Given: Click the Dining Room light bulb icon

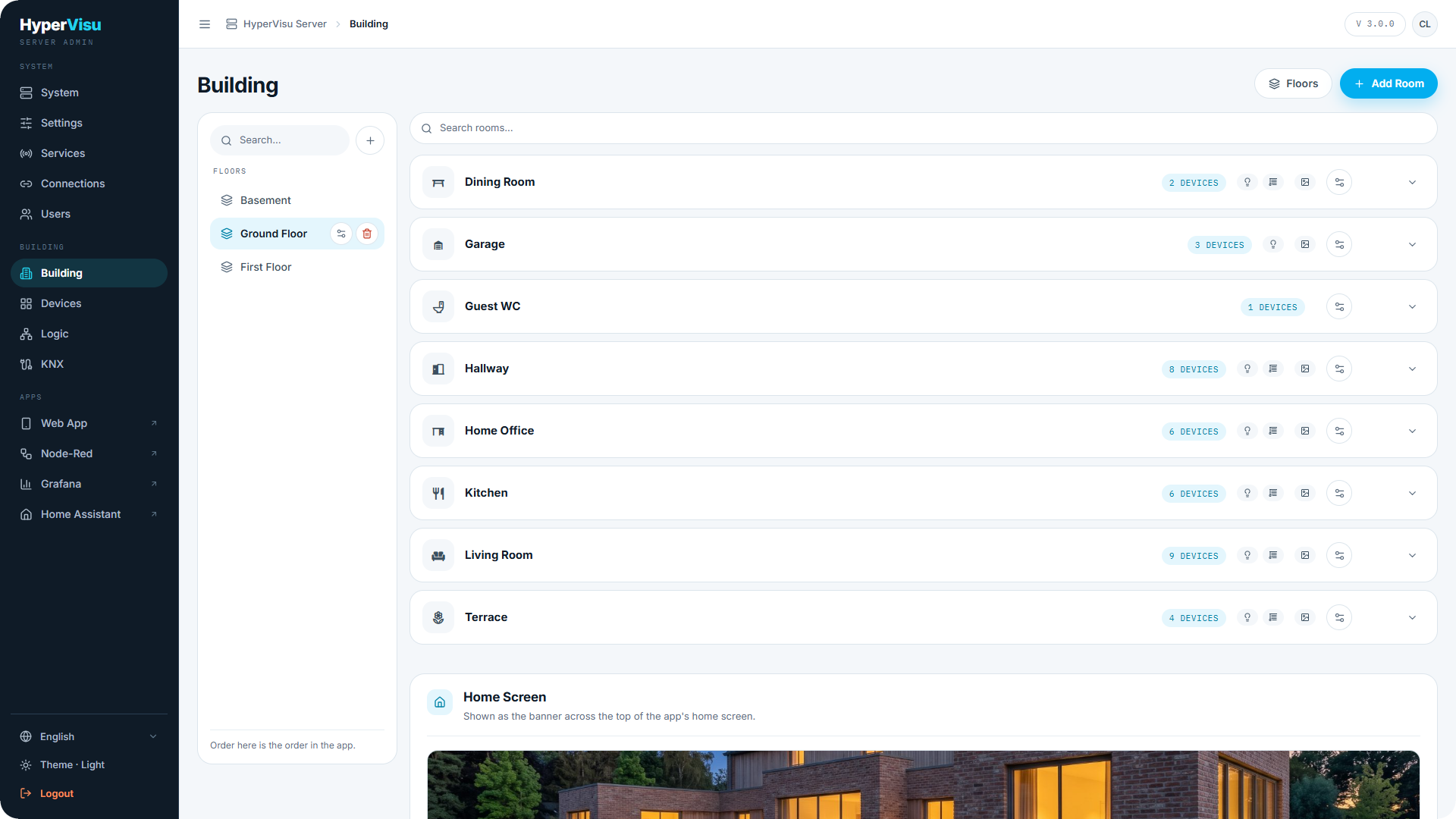Looking at the screenshot, I should (1247, 182).
